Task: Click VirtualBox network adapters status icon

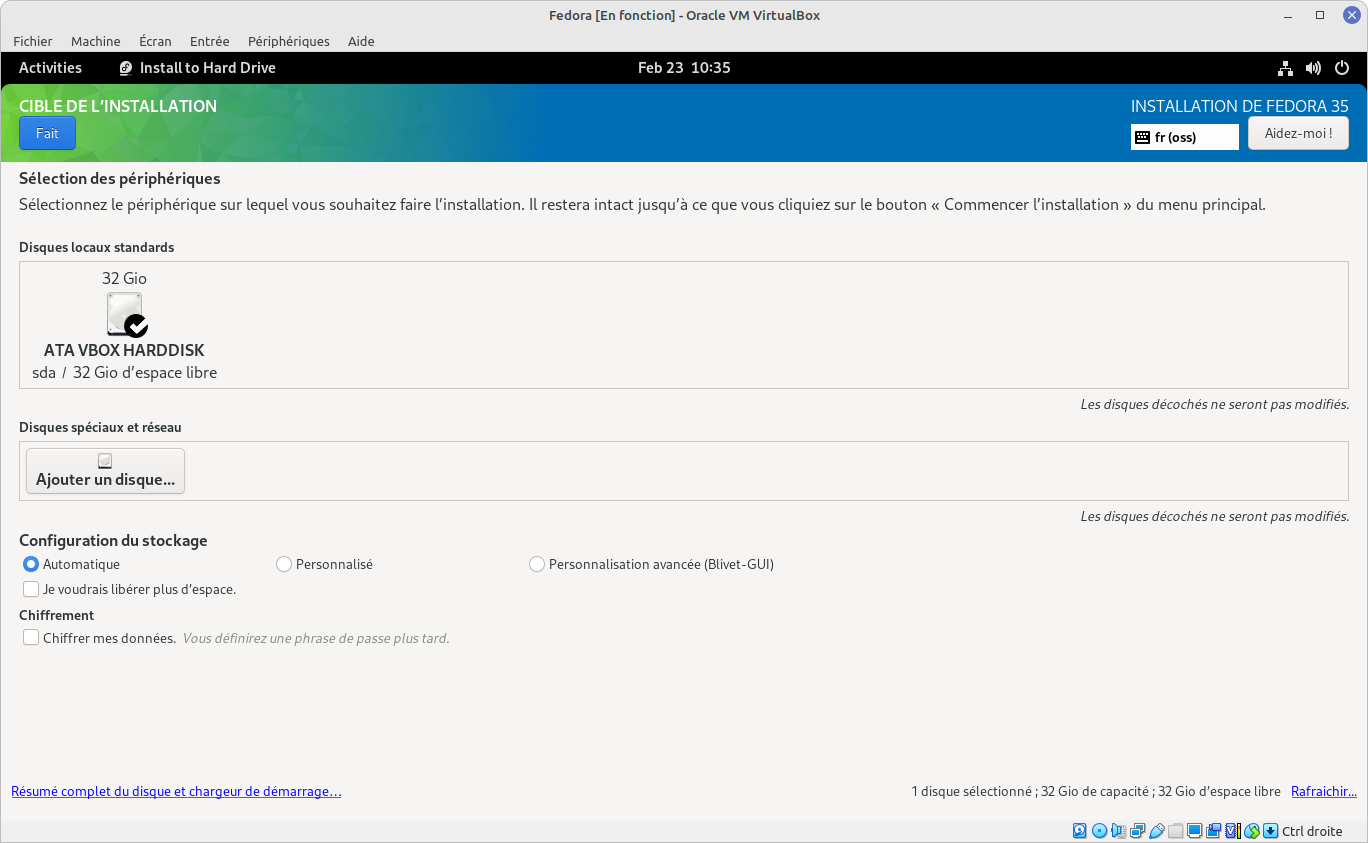Action: (x=1138, y=831)
